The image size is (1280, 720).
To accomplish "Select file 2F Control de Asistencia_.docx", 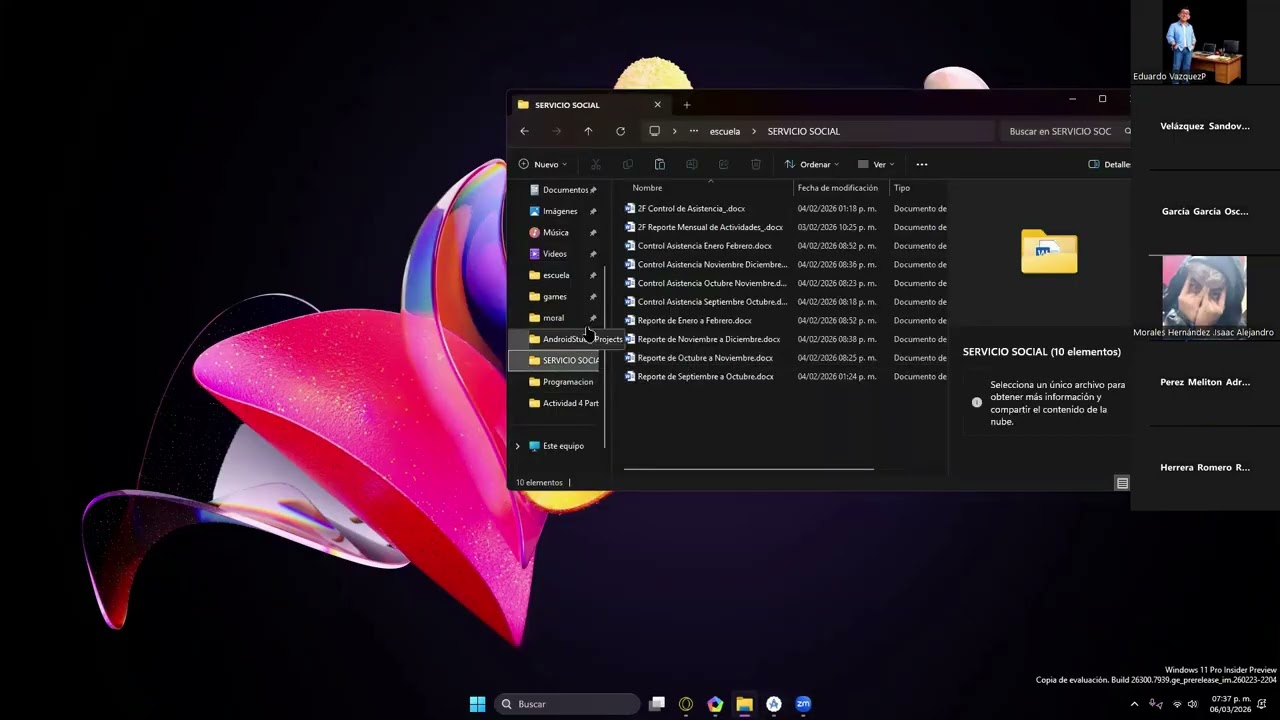I will [691, 209].
